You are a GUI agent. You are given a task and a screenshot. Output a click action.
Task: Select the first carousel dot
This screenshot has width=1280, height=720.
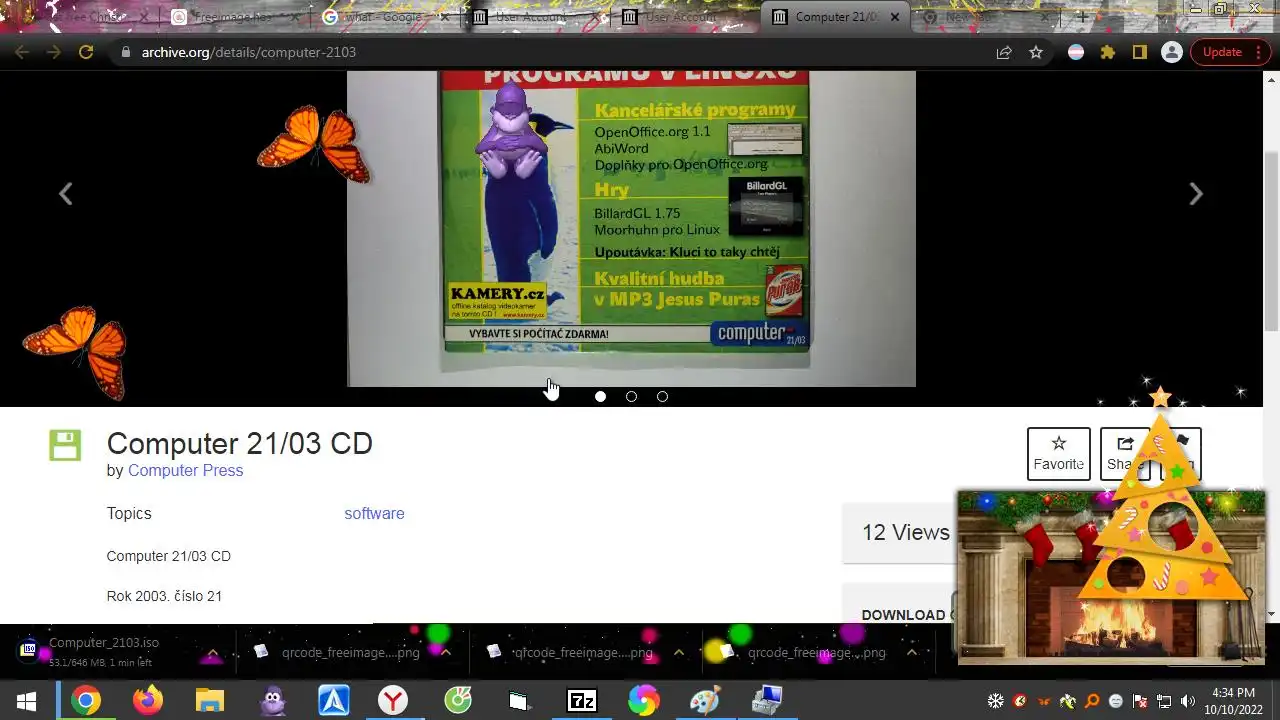(600, 396)
